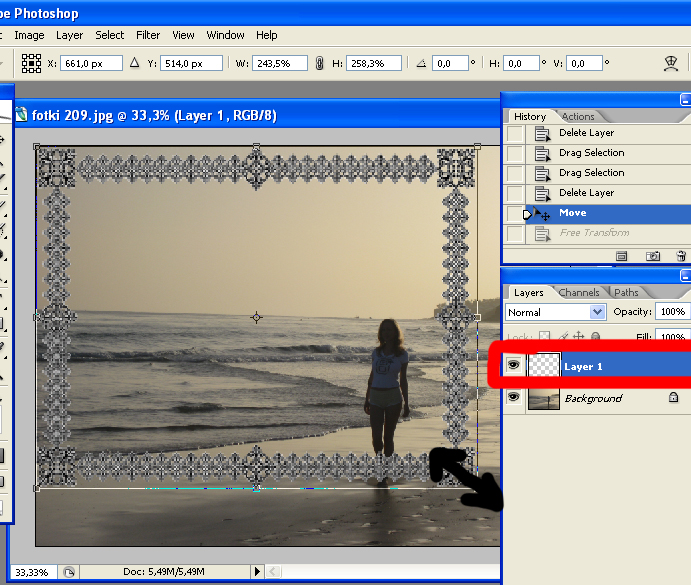Click the height field showing 258,3%
The width and height of the screenshot is (691, 585).
pos(374,63)
